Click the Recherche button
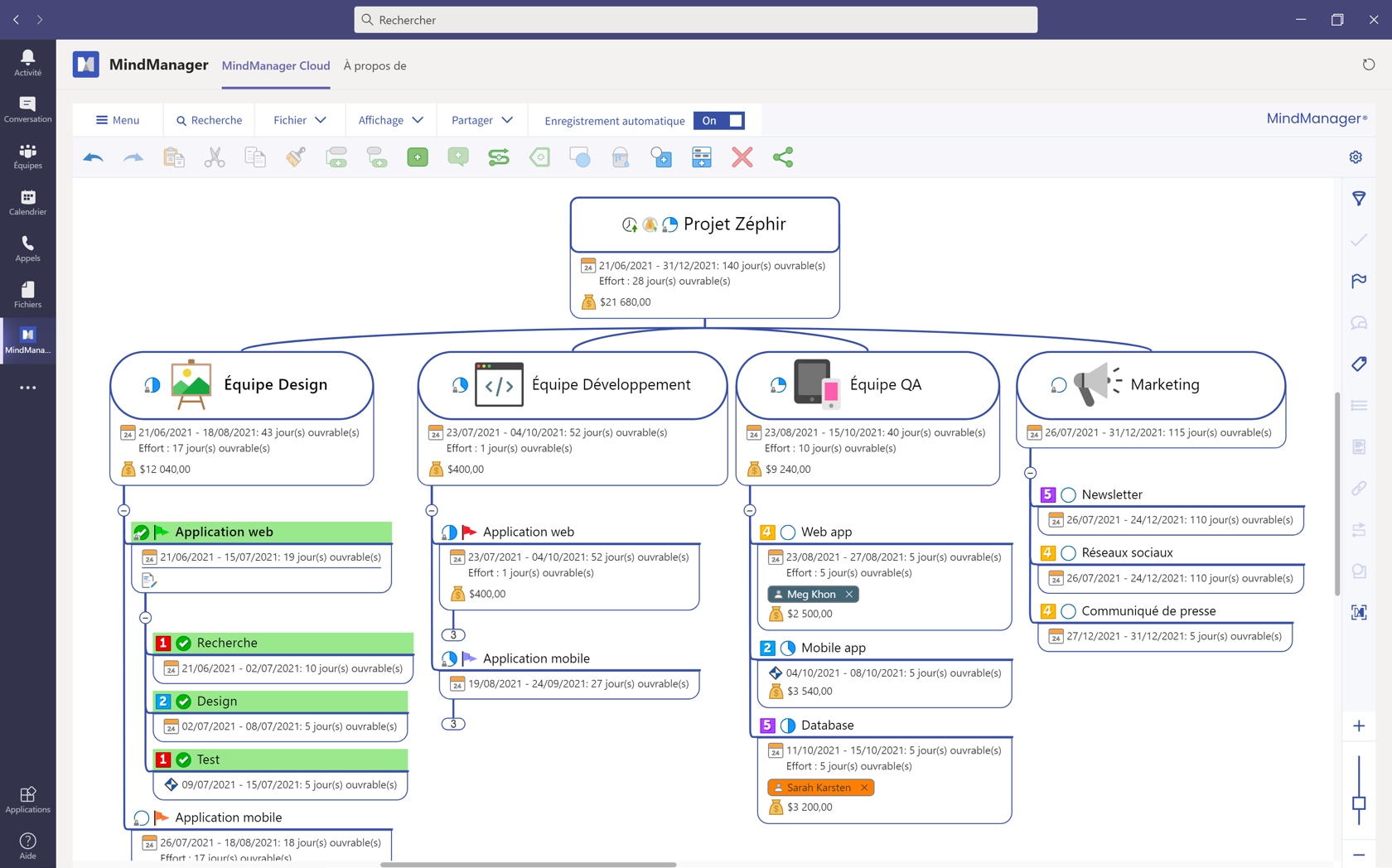Viewport: 1392px width, 868px height. tap(209, 120)
